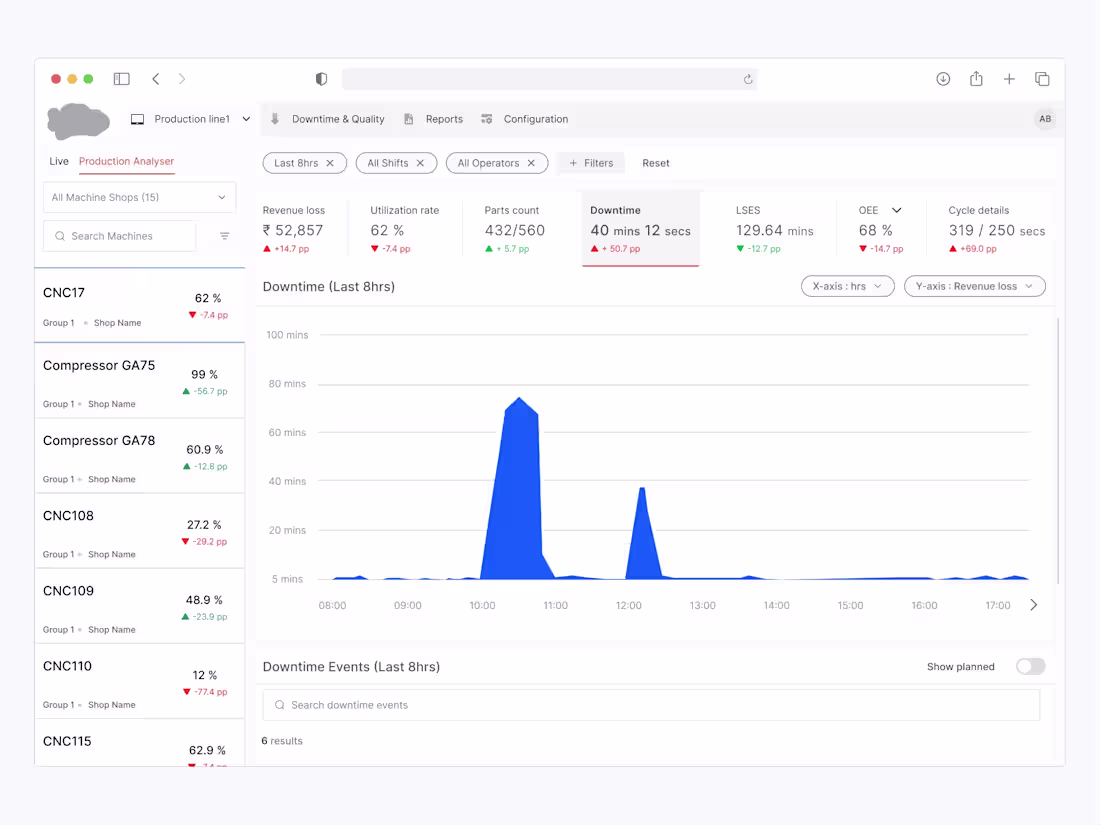1100x825 pixels.
Task: Click the Configuration sliders icon
Action: coord(486,119)
